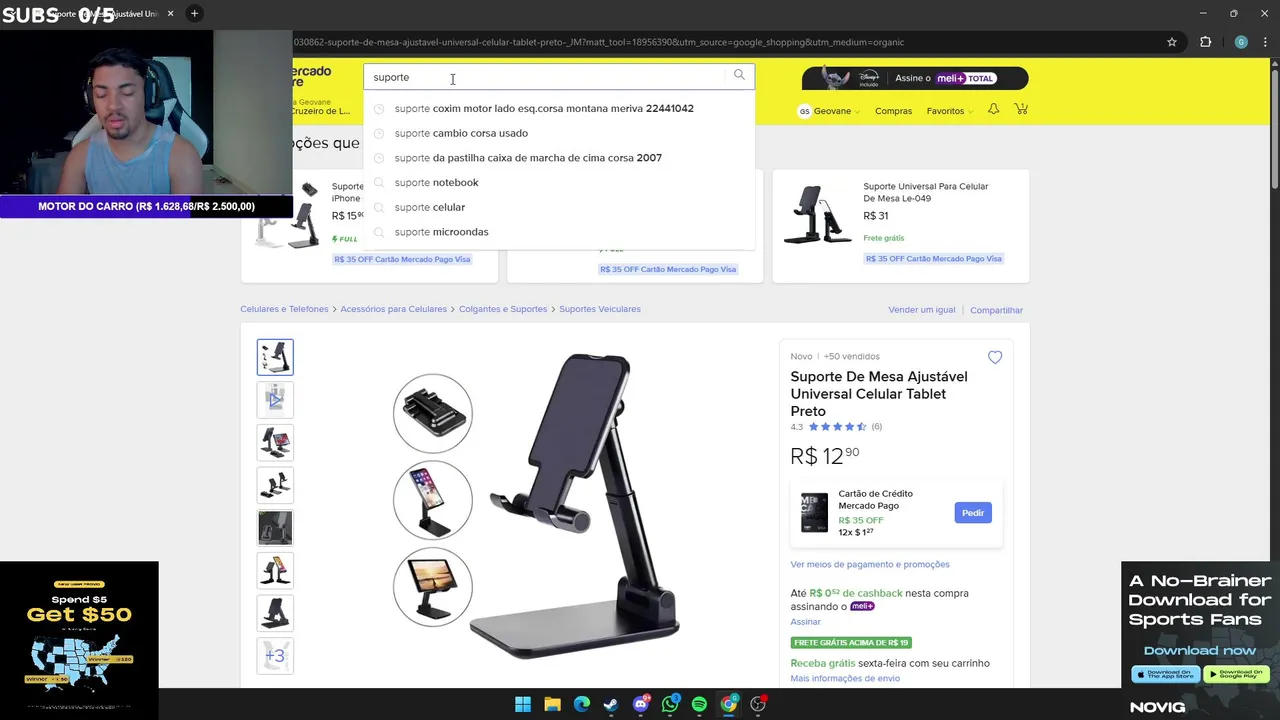
Task: Click inside the 'suporte' search field
Action: (x=545, y=77)
